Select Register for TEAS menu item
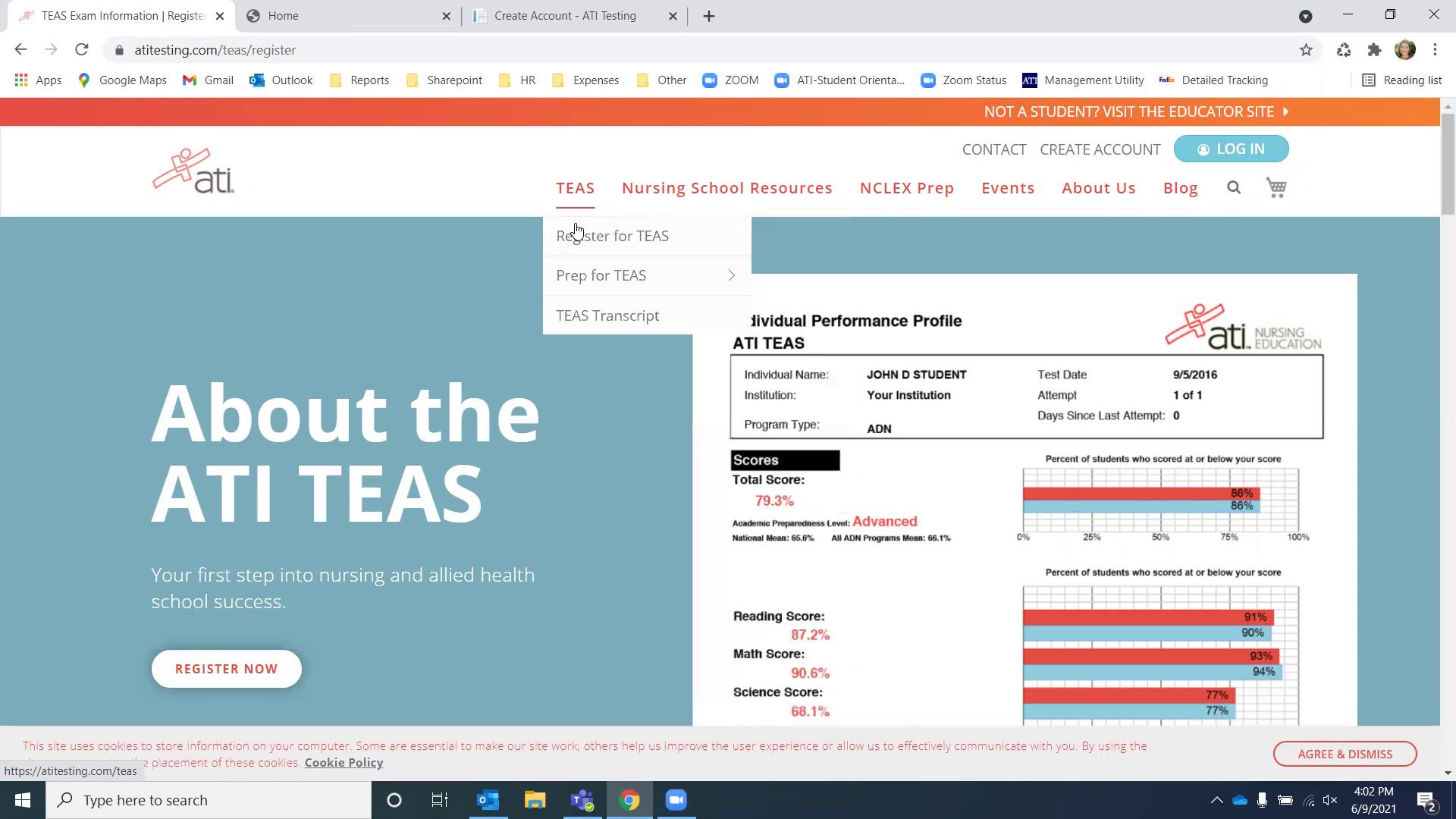 pos(612,236)
